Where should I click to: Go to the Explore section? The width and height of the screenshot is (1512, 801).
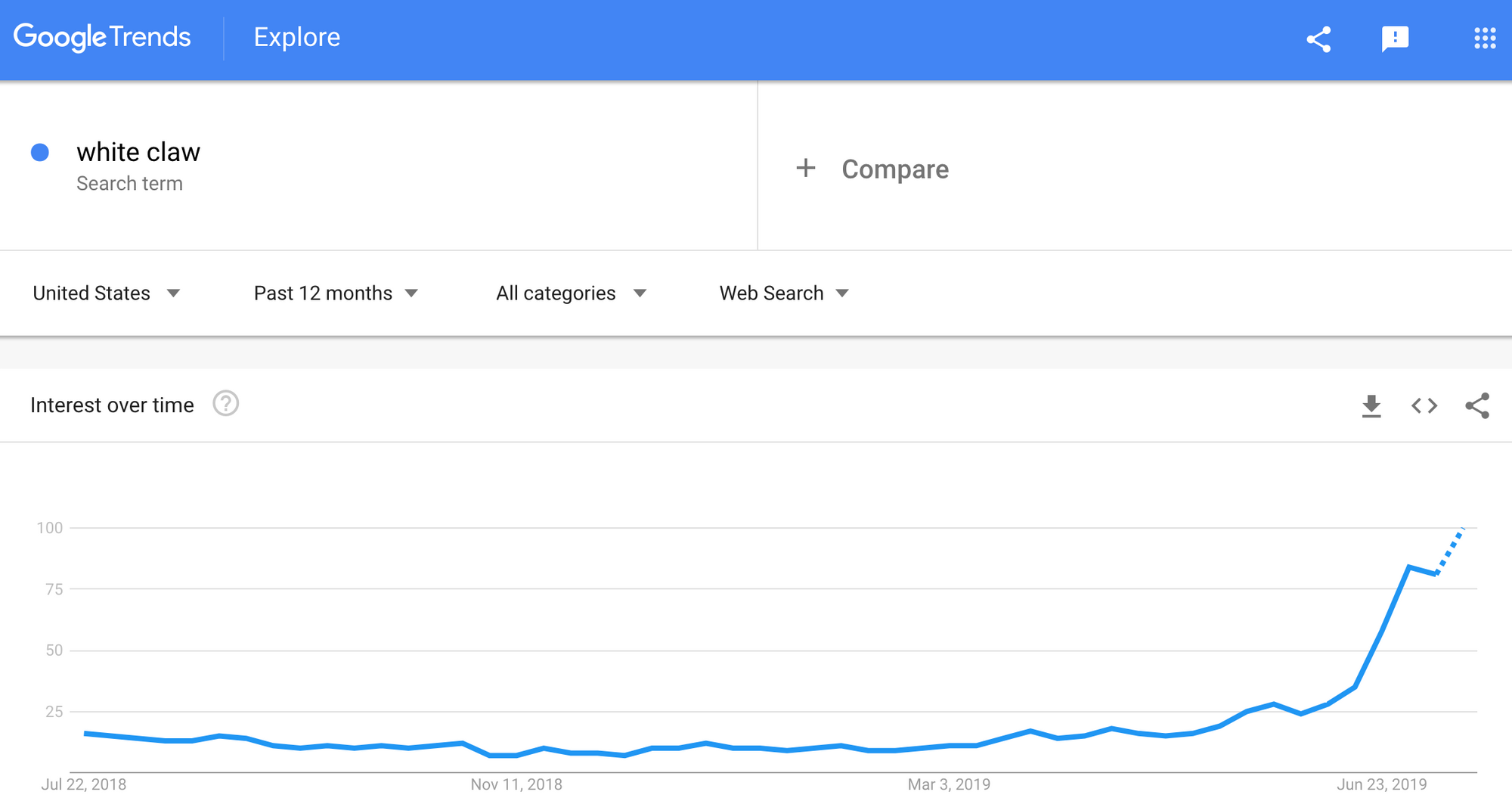(297, 37)
